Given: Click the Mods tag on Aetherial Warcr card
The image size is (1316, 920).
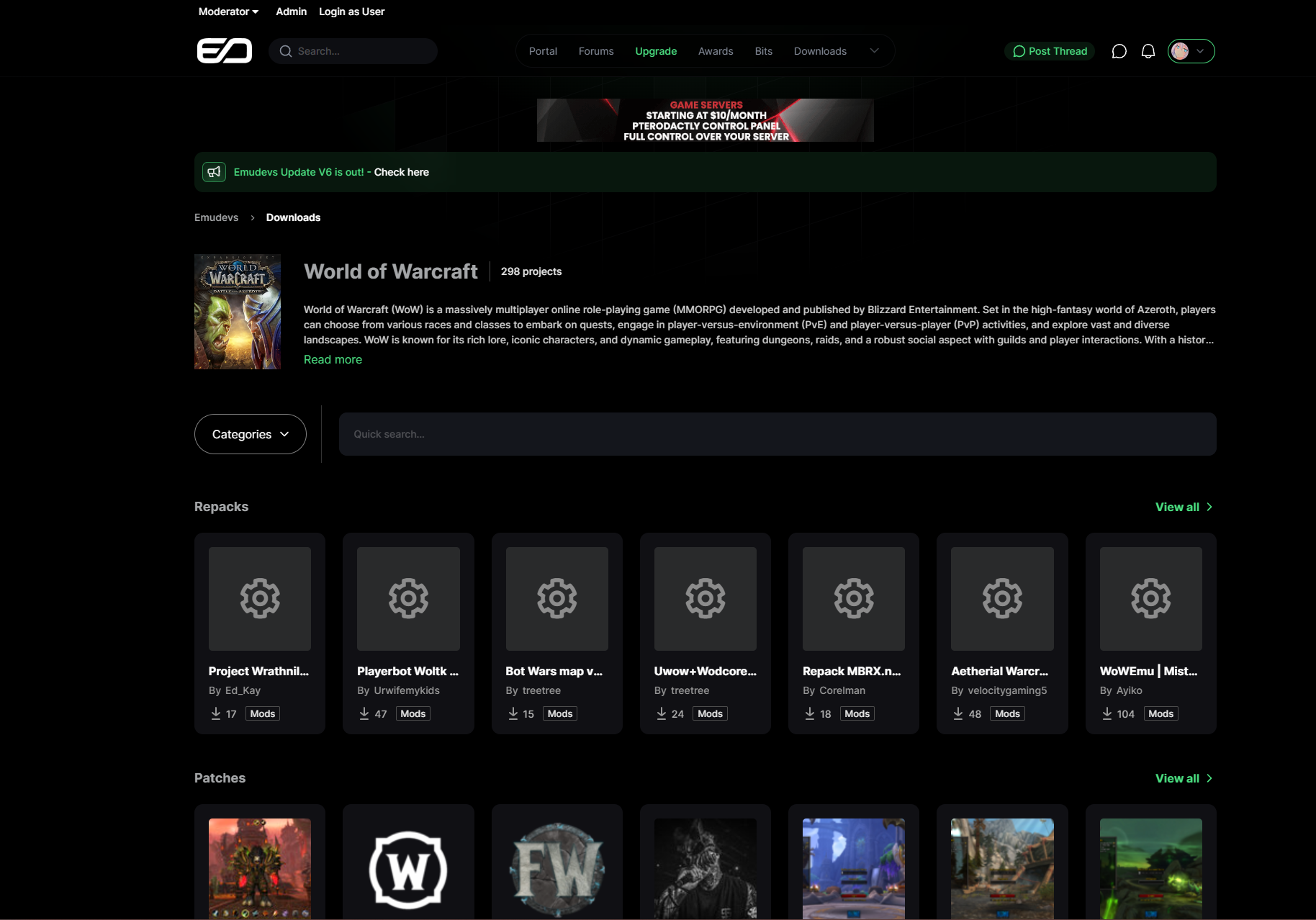Looking at the screenshot, I should point(1007,713).
